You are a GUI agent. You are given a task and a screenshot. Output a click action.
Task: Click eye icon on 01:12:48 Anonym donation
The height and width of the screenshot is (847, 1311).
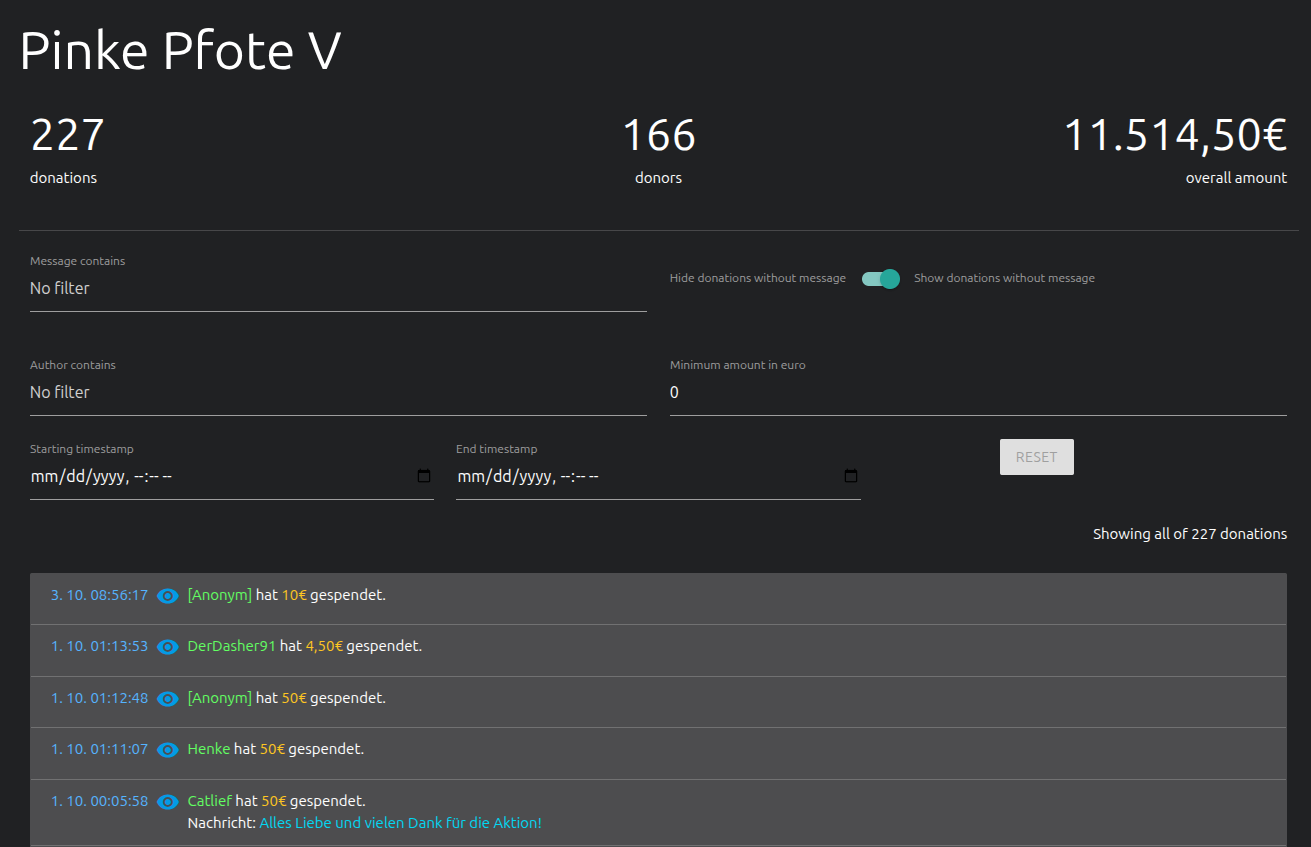[168, 698]
